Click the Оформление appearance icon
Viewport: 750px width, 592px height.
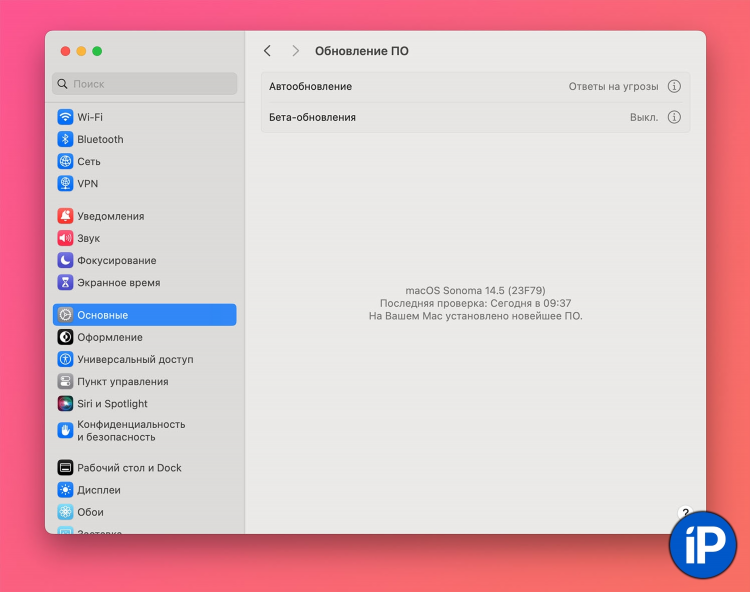click(65, 337)
